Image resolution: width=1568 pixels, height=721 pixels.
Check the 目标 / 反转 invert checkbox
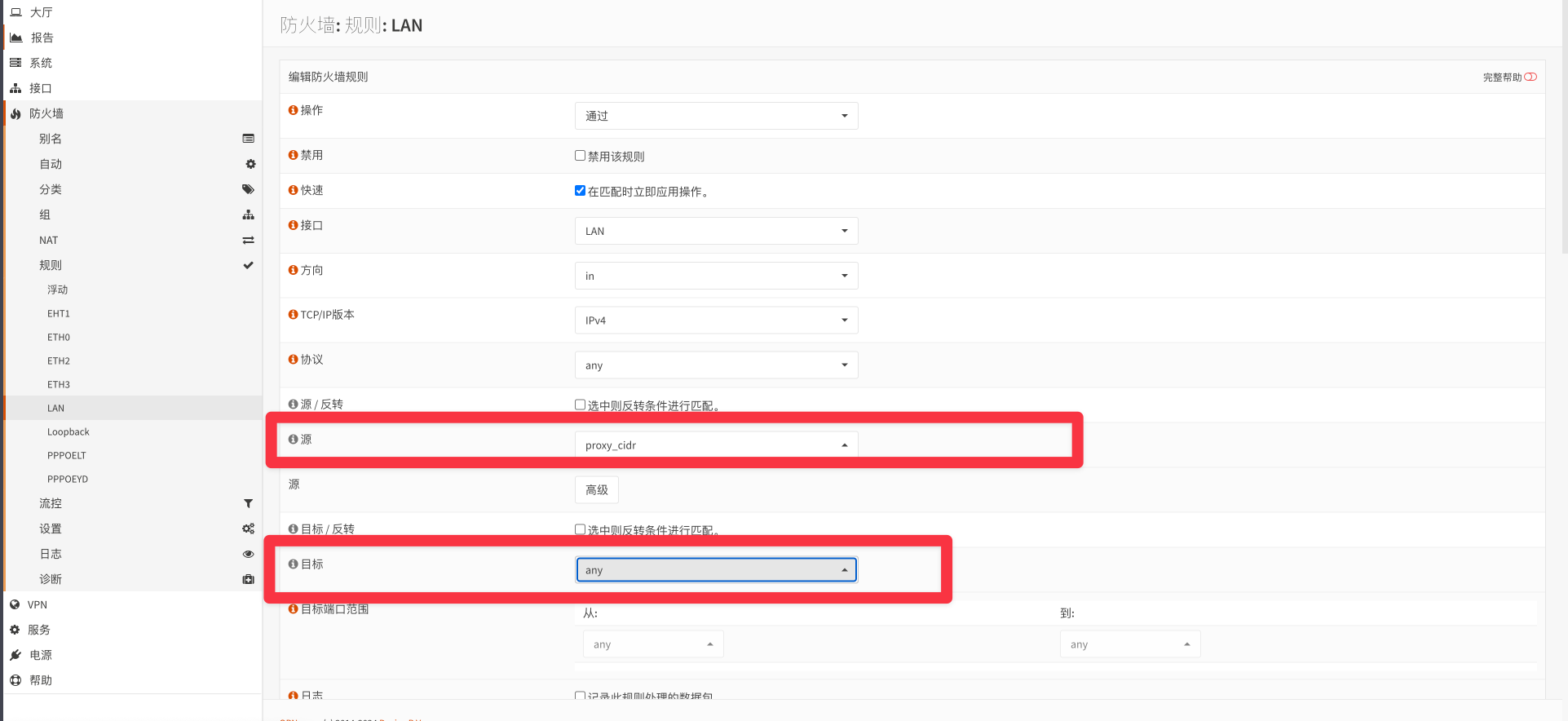coord(580,529)
